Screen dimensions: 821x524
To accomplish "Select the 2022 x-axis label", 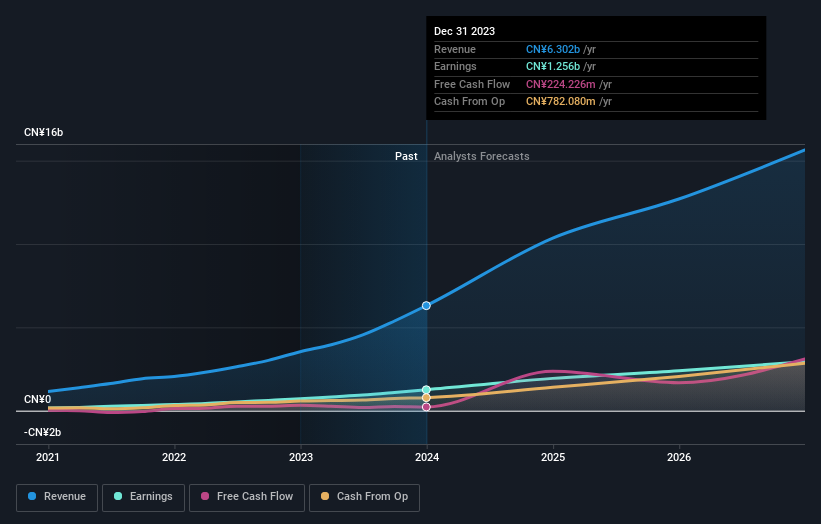I will [174, 457].
